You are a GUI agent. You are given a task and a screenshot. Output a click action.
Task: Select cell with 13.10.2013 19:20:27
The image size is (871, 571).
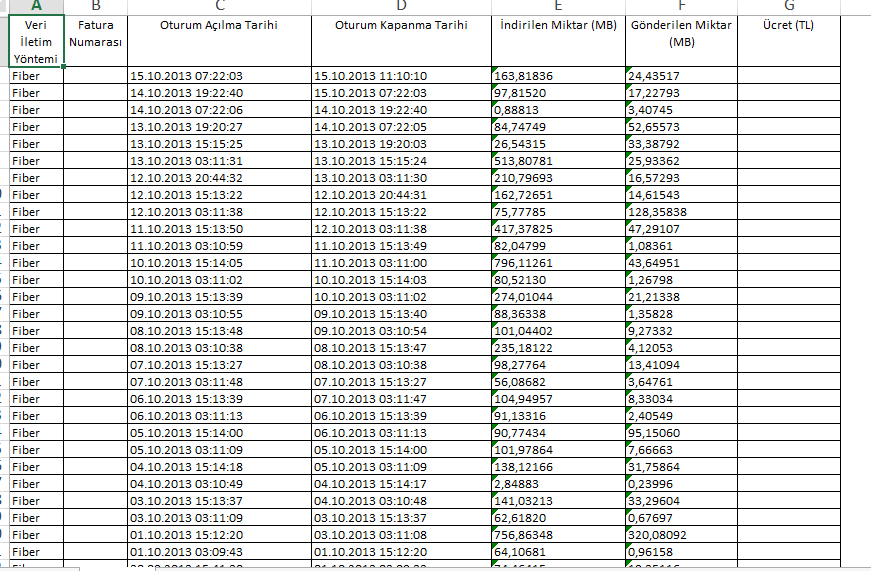219,127
